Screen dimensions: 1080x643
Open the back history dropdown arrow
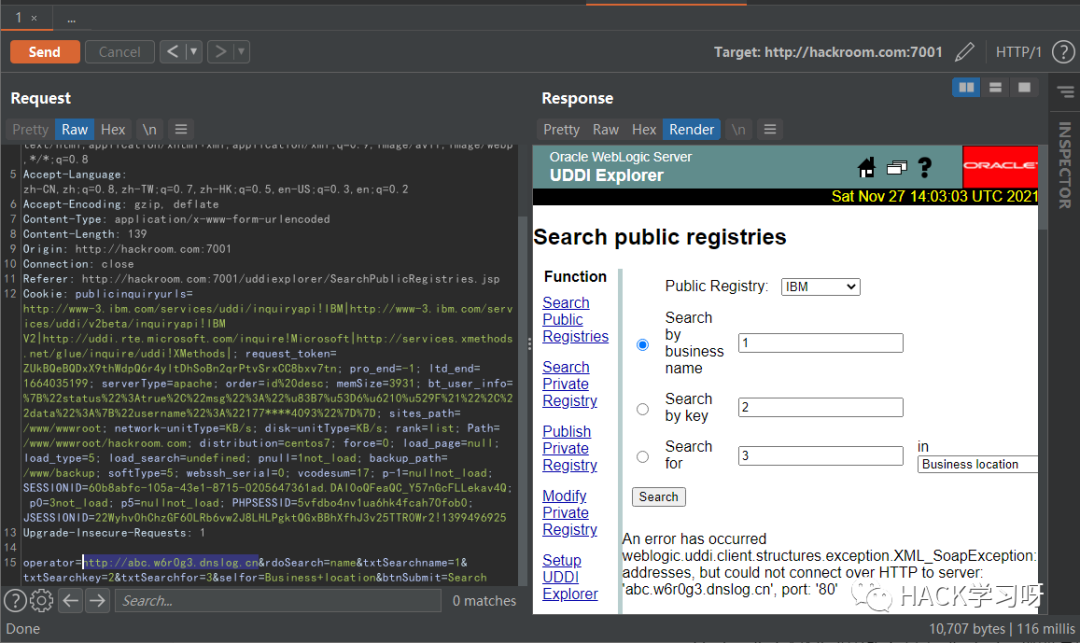pos(194,52)
